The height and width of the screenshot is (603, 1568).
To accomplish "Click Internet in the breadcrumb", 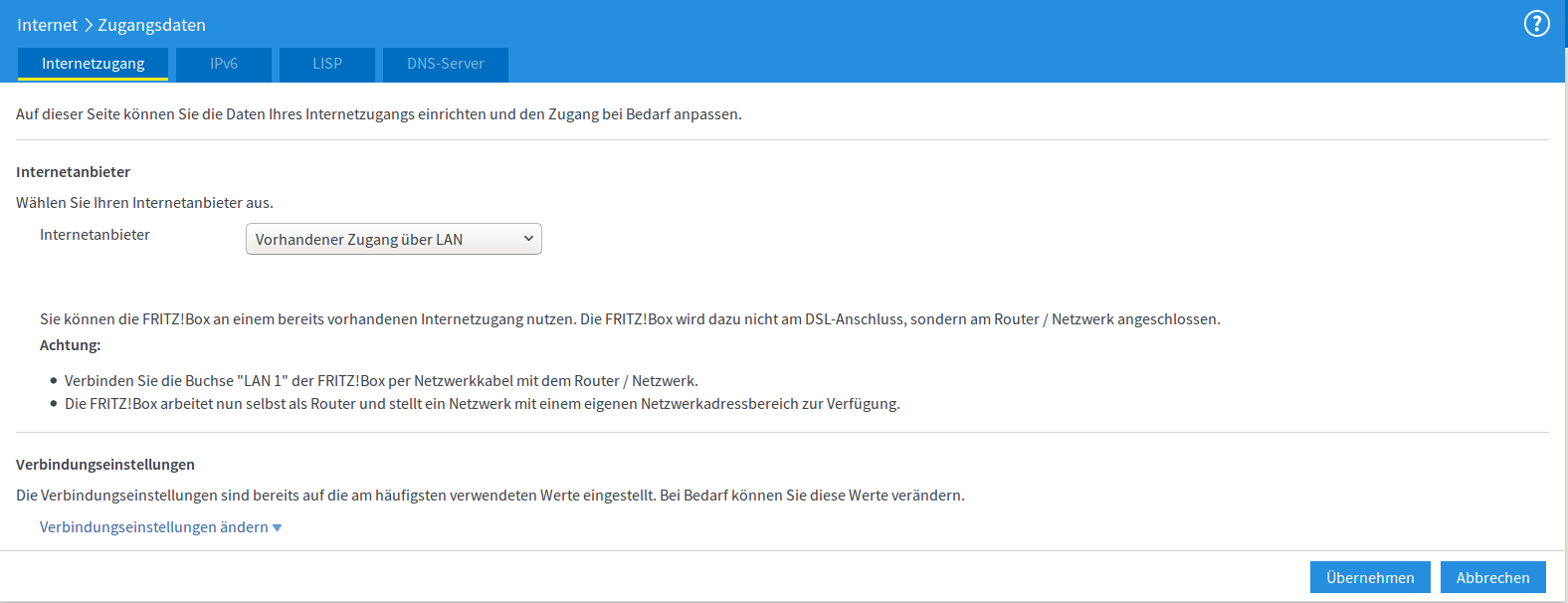I will pos(47,25).
